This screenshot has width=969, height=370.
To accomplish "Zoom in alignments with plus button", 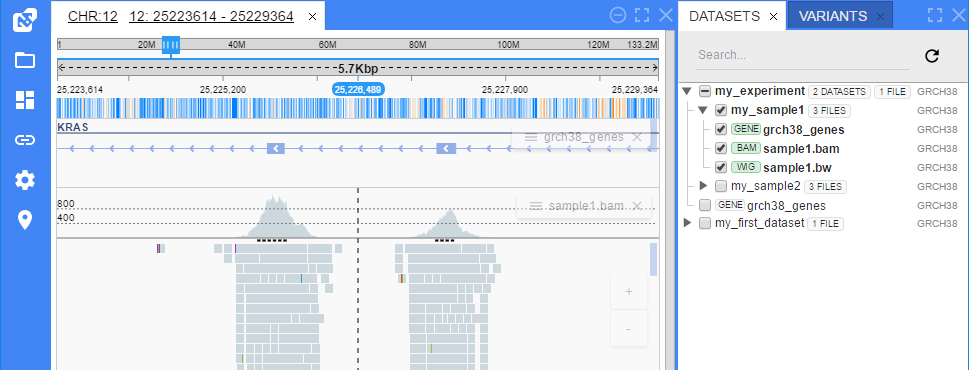I will (x=628, y=292).
